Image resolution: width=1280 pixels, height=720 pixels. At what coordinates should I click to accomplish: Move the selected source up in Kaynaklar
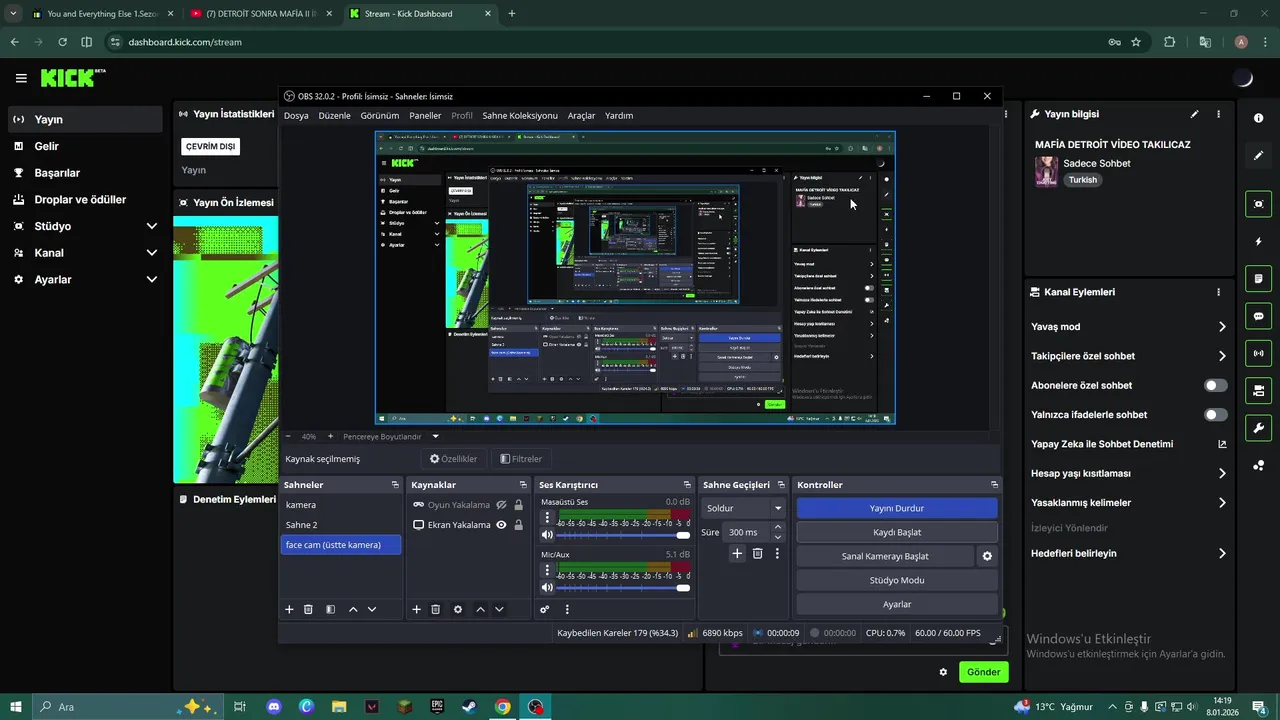[480, 609]
